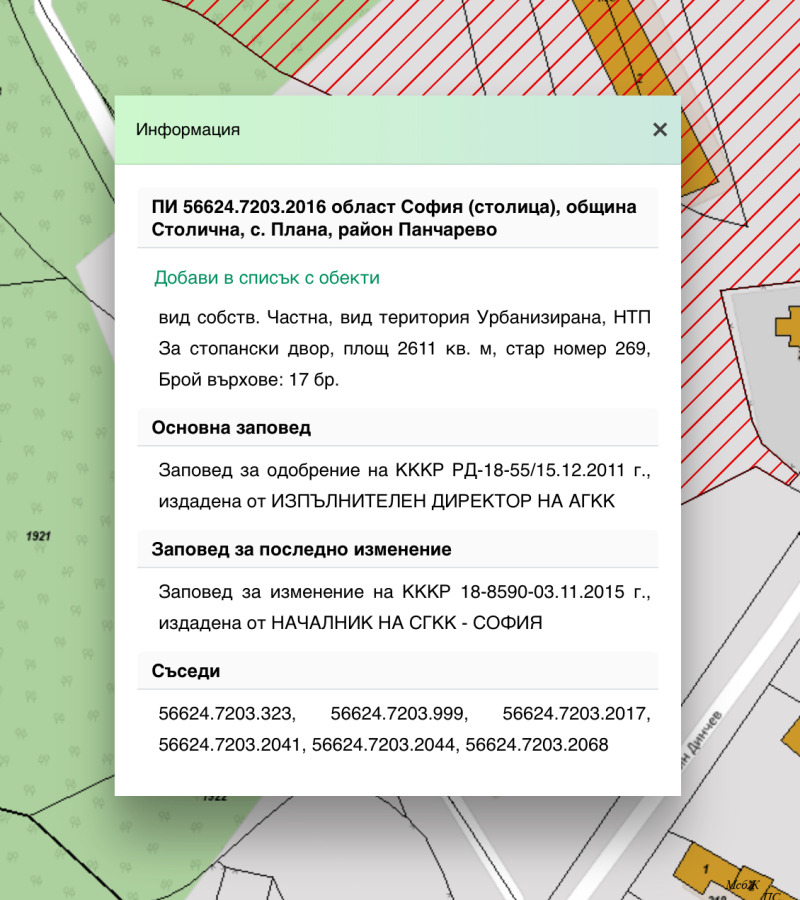Click the Съседи section header
This screenshot has width=800, height=900.
(x=186, y=671)
